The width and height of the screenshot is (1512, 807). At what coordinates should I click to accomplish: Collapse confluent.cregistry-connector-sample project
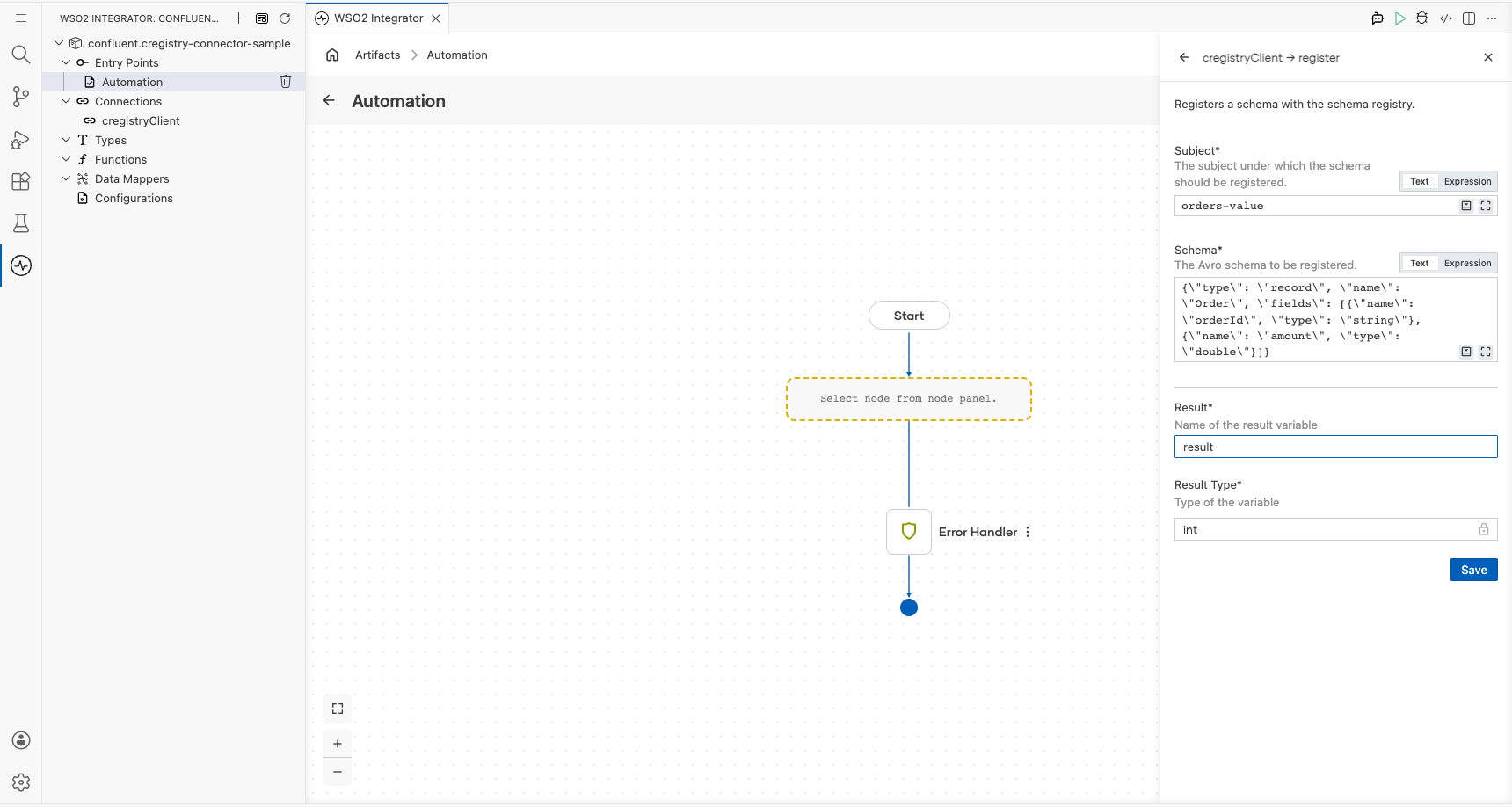click(x=59, y=43)
